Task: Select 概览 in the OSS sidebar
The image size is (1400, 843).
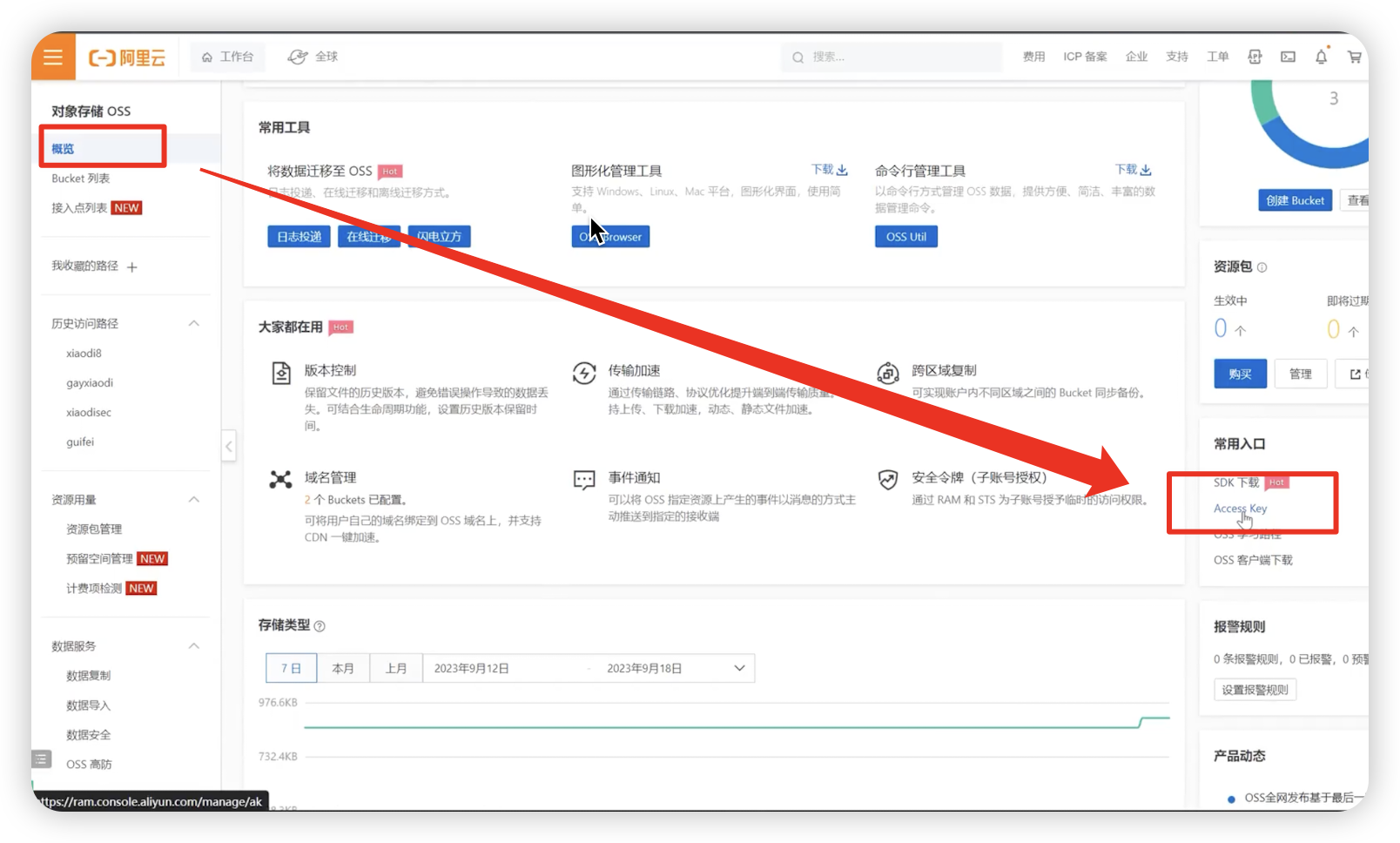Action: 63,149
